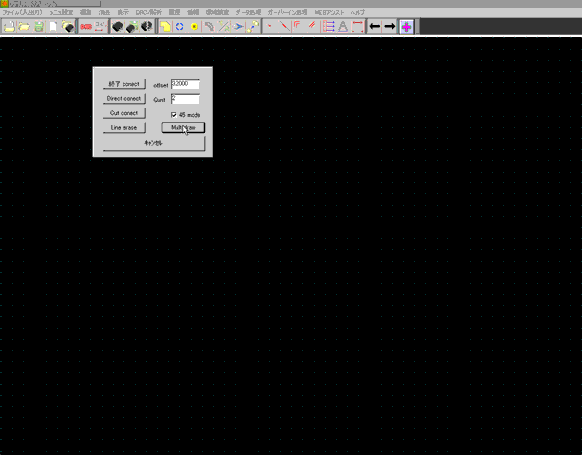
Task: Click the Direct conect button
Action: pyautogui.click(x=124, y=99)
